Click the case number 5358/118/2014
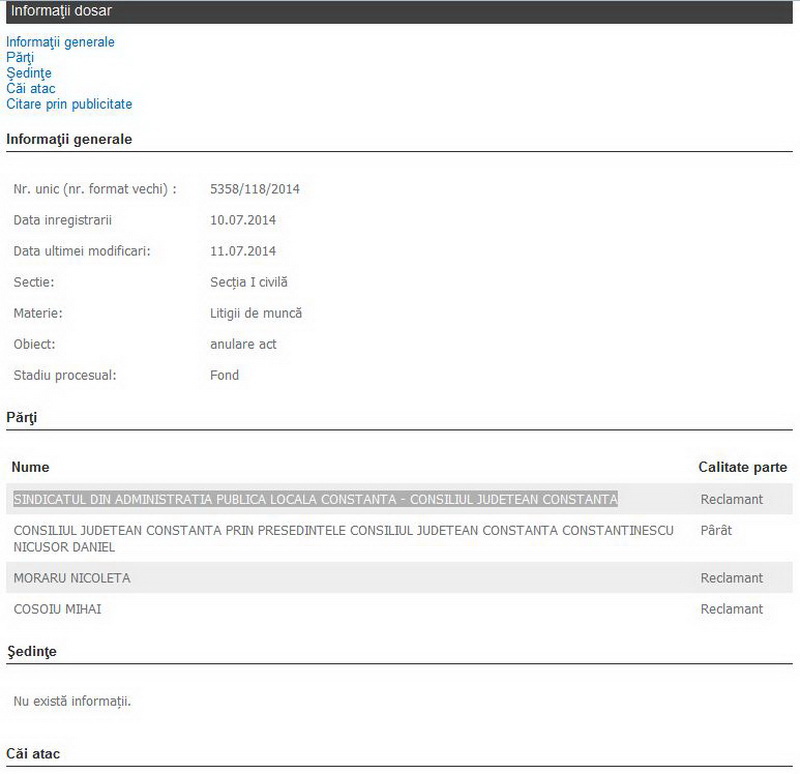 (x=255, y=189)
